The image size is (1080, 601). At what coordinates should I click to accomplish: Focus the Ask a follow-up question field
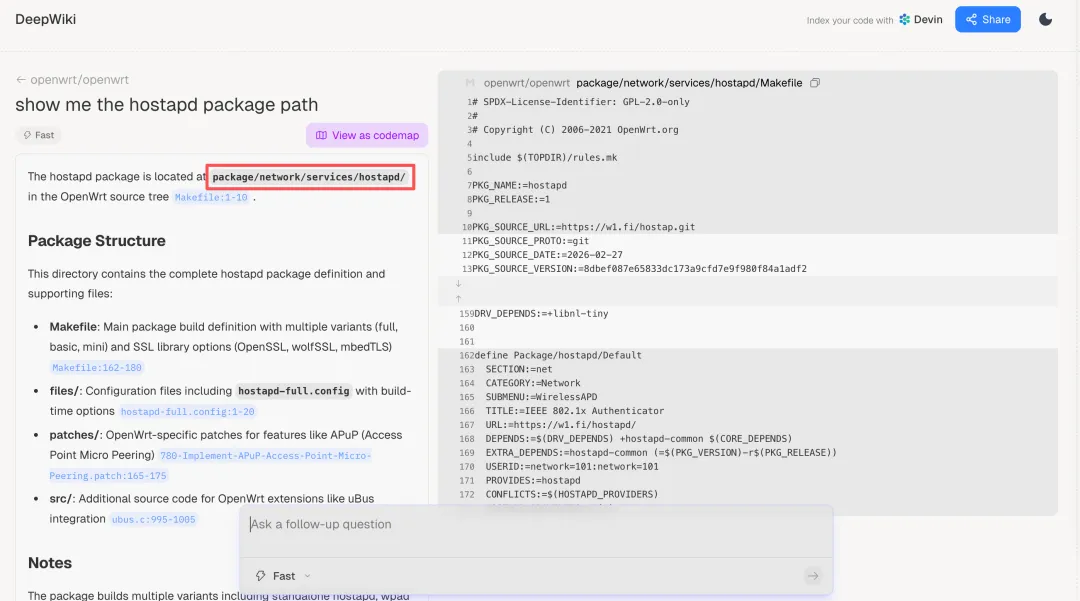click(536, 525)
